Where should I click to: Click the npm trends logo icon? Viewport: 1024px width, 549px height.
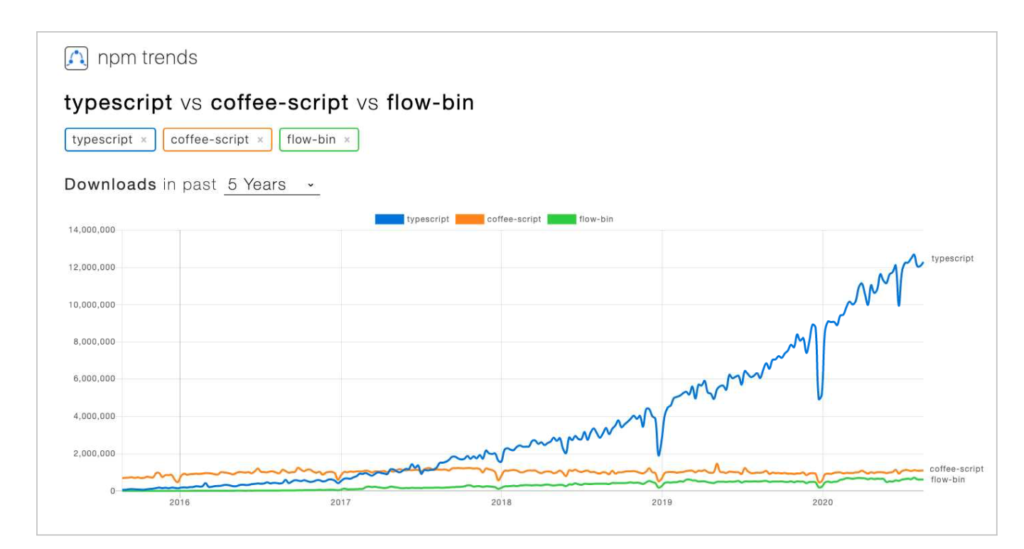pos(76,58)
